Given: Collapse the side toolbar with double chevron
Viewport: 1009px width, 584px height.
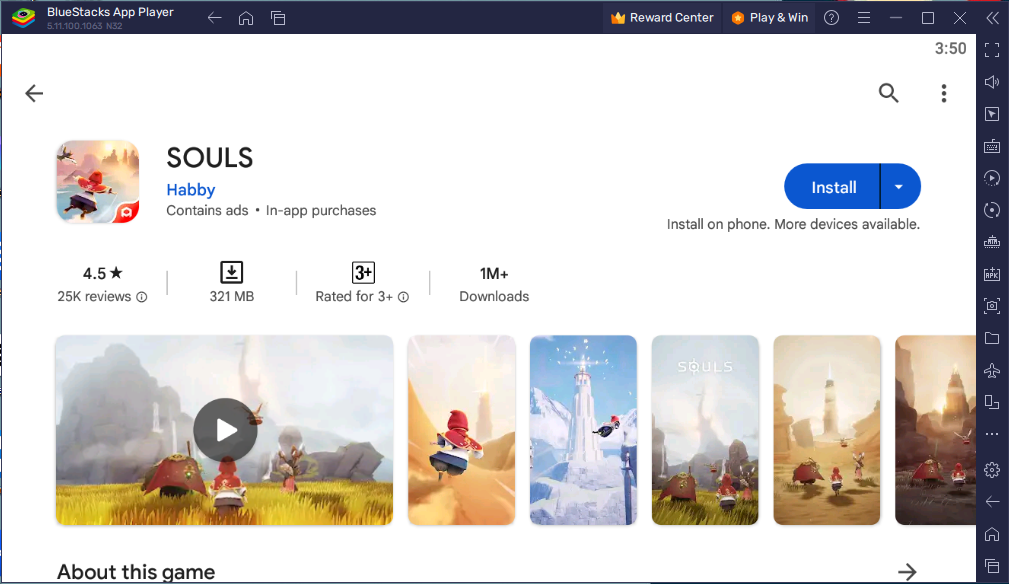Looking at the screenshot, I should 992,18.
